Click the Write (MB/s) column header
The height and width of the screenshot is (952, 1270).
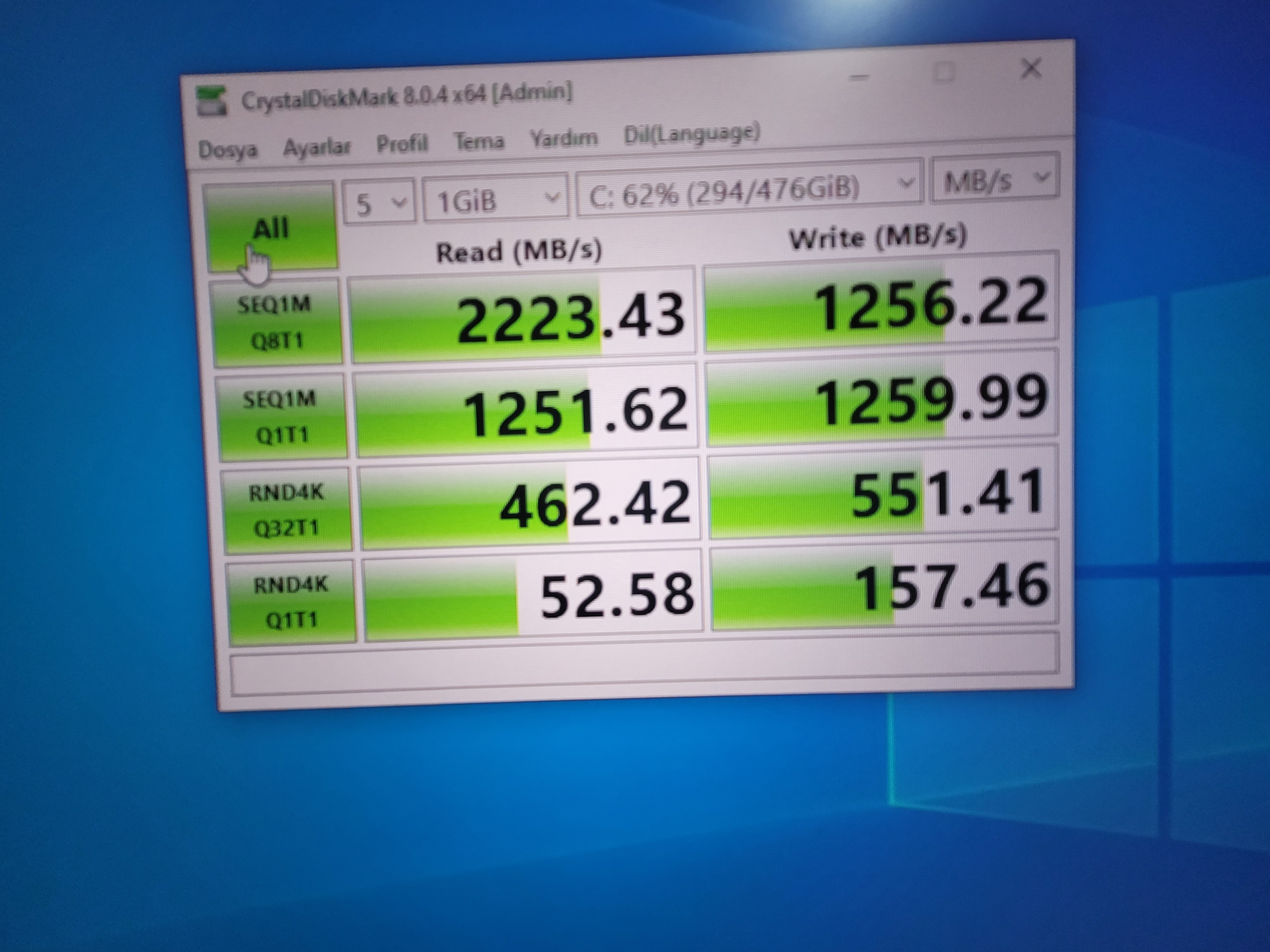coord(878,237)
